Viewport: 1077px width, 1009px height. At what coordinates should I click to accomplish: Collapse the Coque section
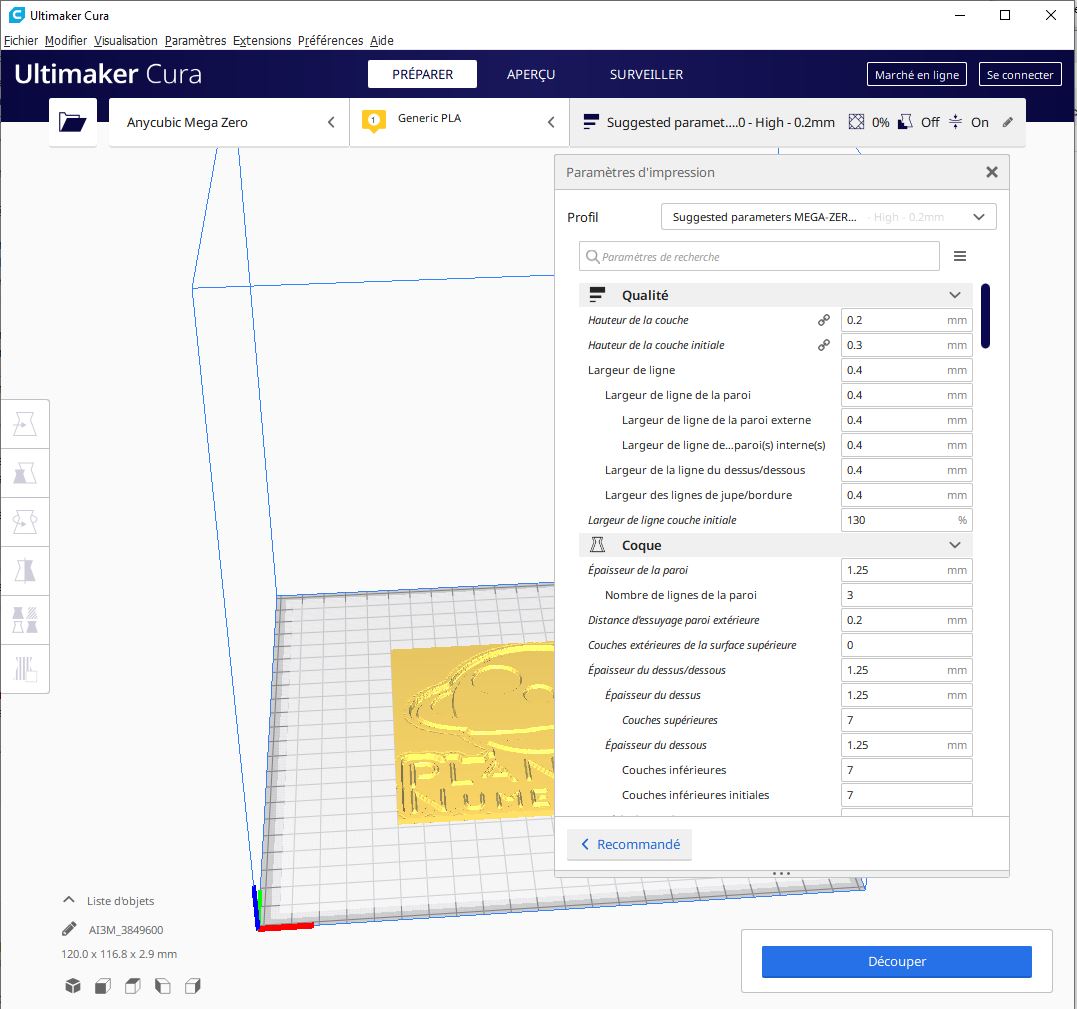tap(955, 545)
